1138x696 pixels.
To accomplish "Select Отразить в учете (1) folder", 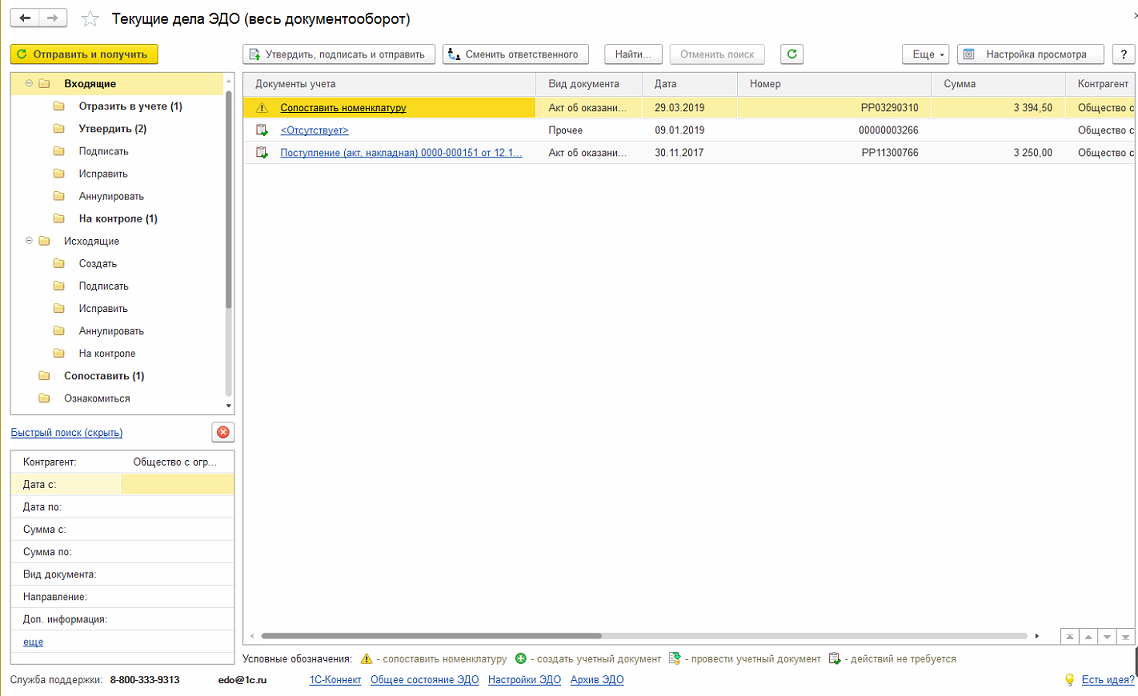I will point(130,106).
